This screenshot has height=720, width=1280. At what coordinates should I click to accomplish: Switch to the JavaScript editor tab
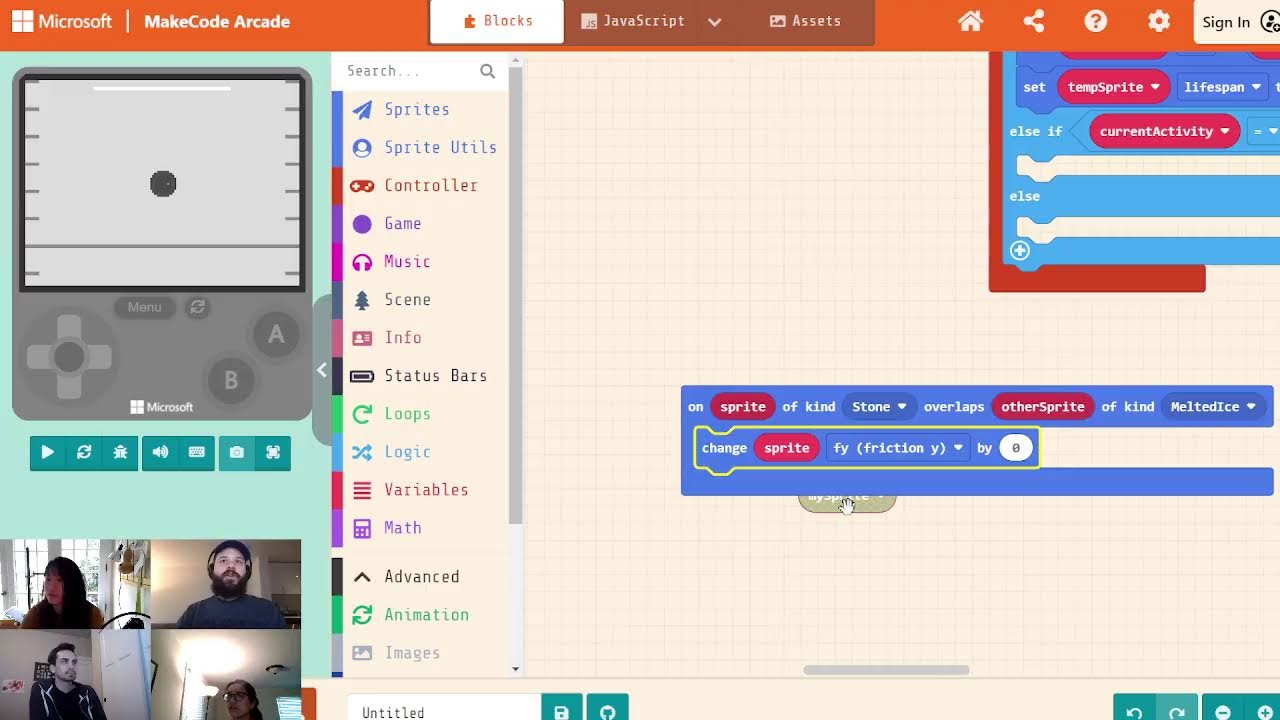coord(633,21)
